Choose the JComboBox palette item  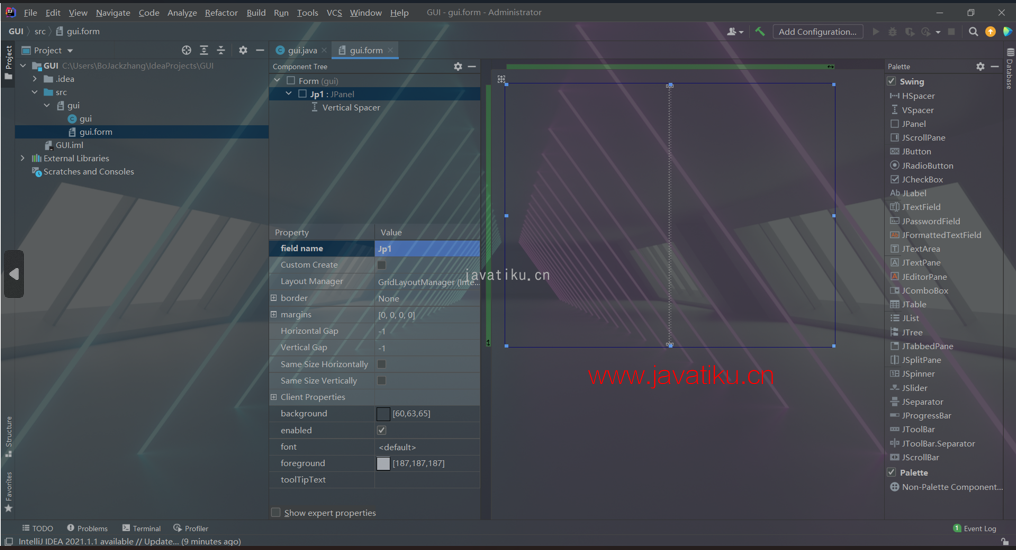924,291
